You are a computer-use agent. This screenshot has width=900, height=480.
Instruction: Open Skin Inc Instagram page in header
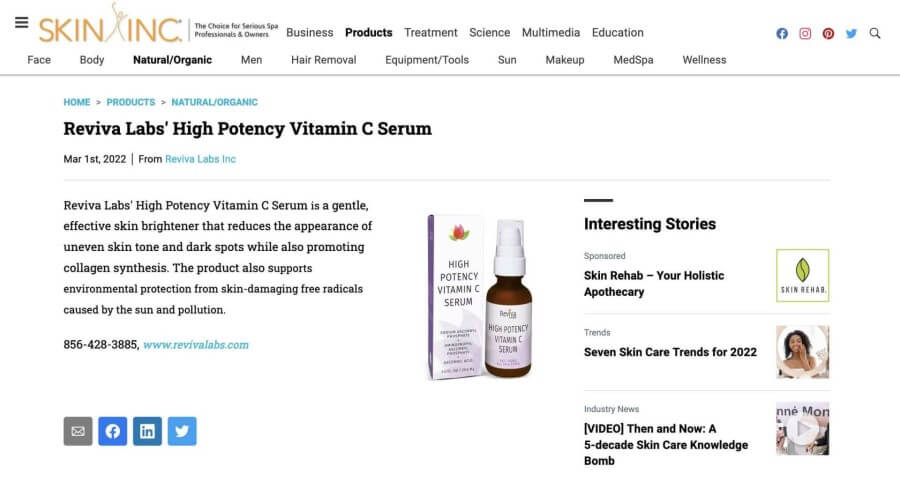pos(805,33)
